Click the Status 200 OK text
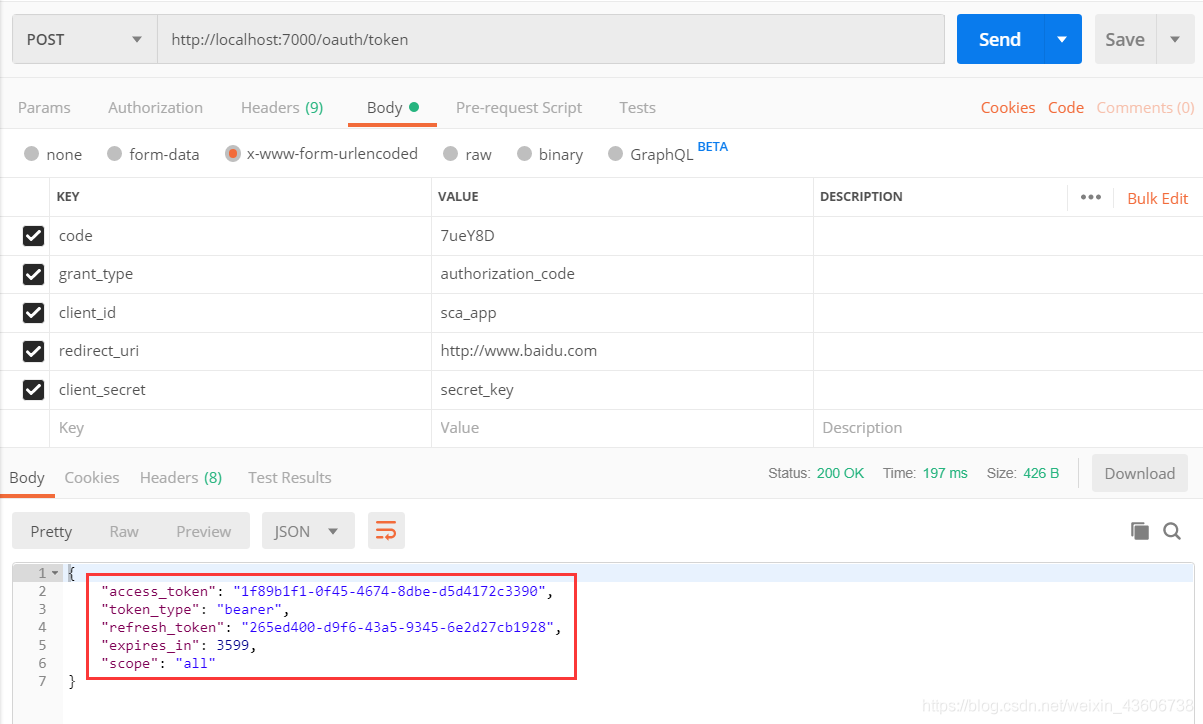The width and height of the screenshot is (1203, 724). click(x=816, y=473)
